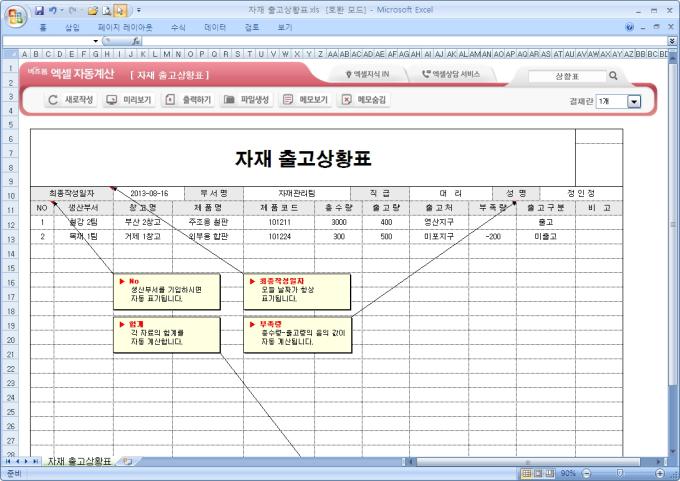
Task: Select the shortage cell -200
Action: [x=493, y=236]
